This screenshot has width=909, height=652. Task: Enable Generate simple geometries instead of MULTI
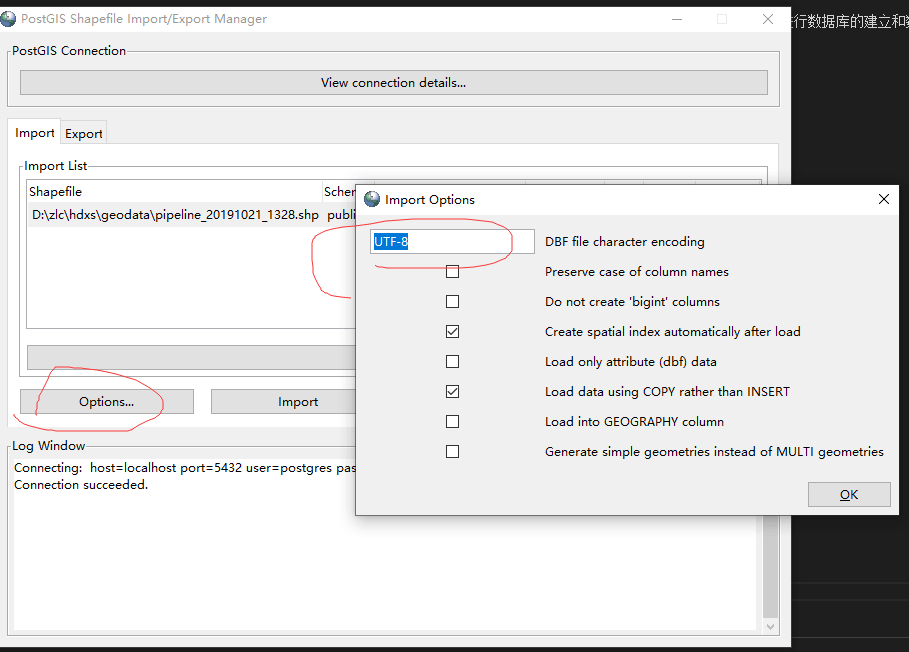453,452
